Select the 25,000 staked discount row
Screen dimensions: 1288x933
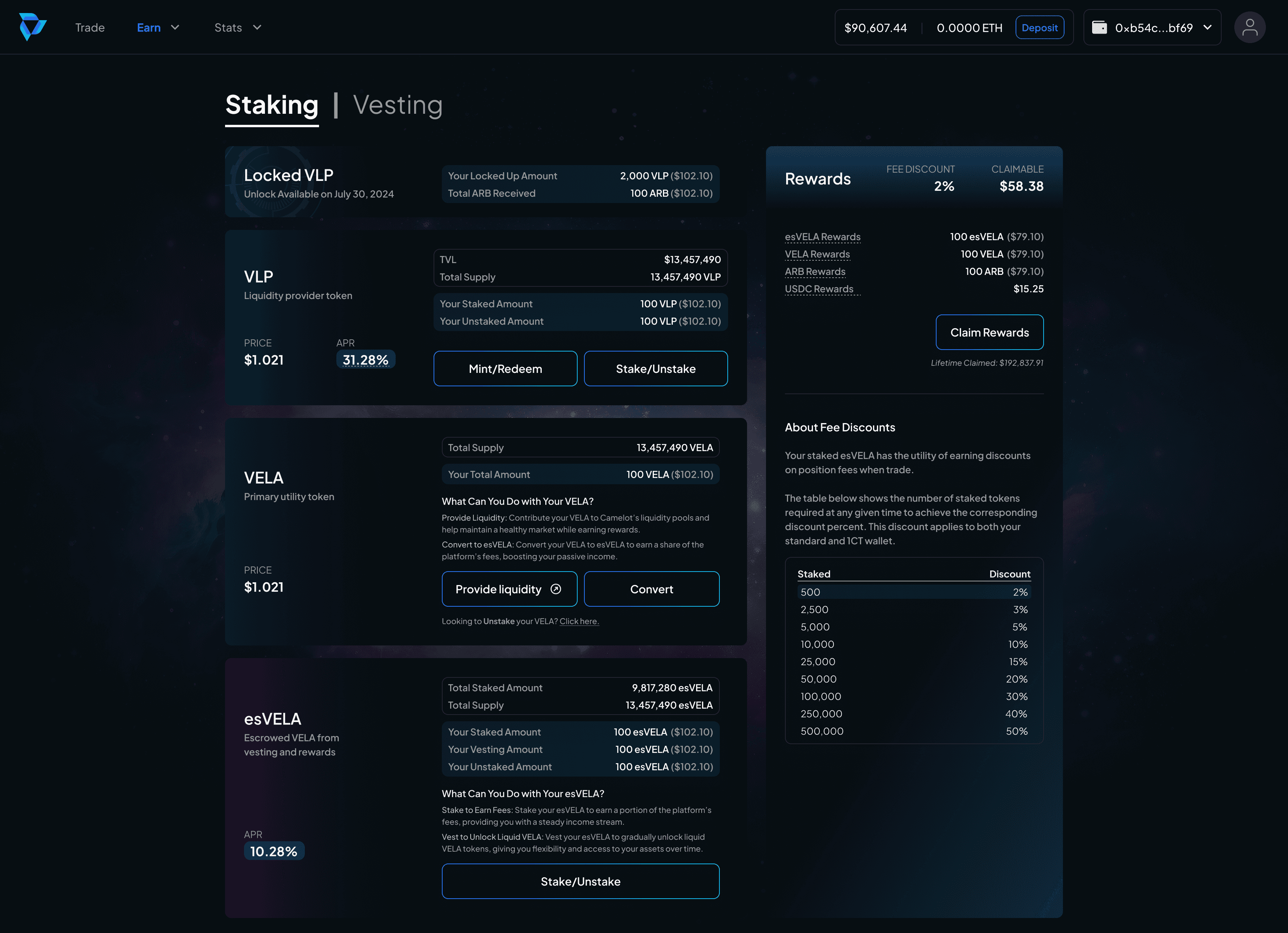click(x=914, y=661)
